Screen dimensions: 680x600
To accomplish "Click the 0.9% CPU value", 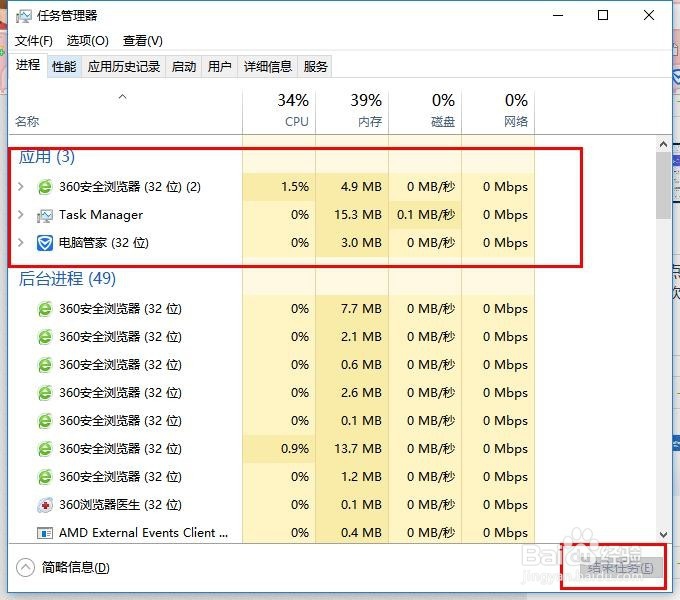I will (x=295, y=449).
